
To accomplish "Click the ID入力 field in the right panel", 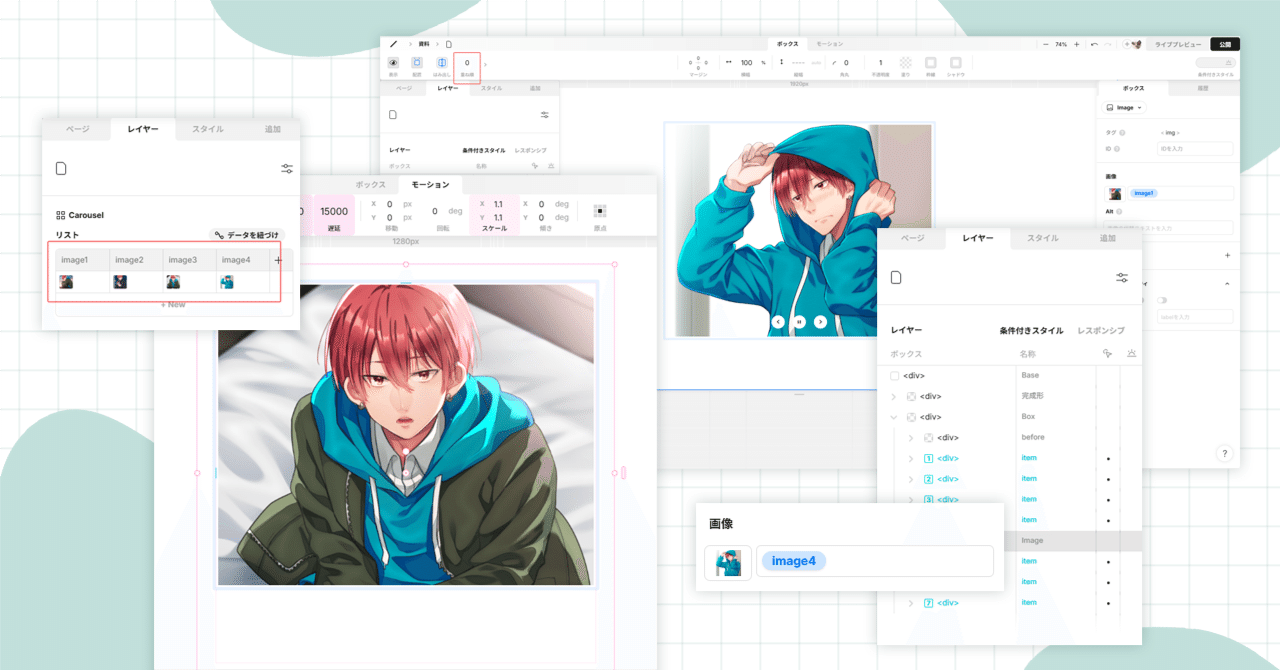I will click(1194, 149).
